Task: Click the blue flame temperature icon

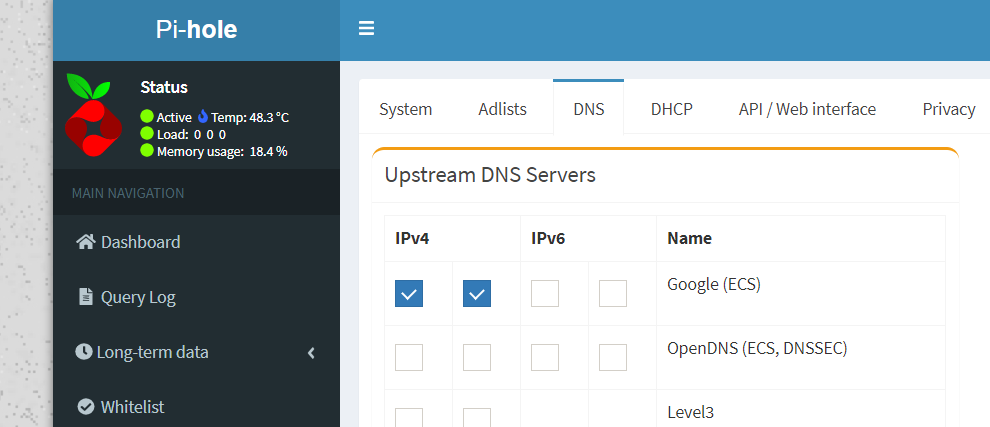Action: [203, 117]
